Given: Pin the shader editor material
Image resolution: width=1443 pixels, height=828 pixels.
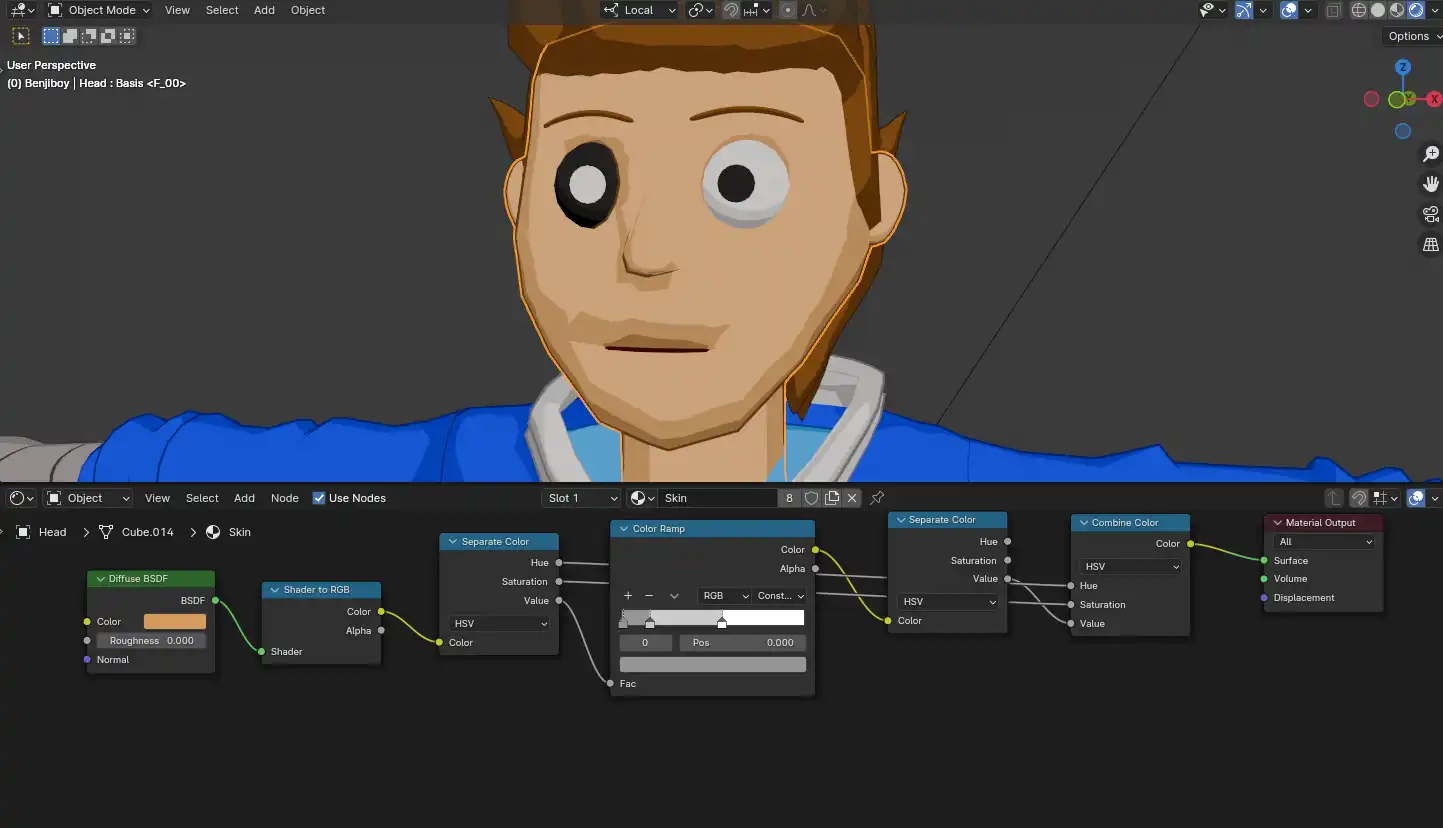Looking at the screenshot, I should click(877, 497).
